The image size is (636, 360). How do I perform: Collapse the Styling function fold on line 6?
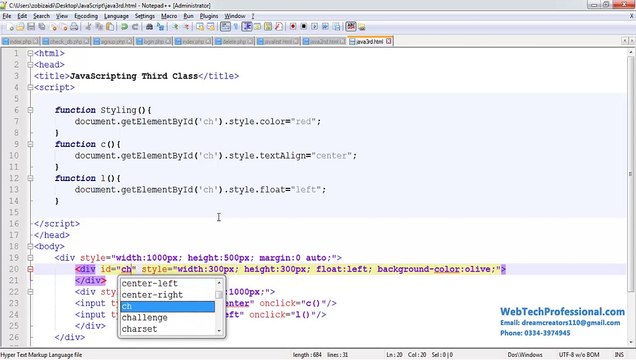pos(30,110)
